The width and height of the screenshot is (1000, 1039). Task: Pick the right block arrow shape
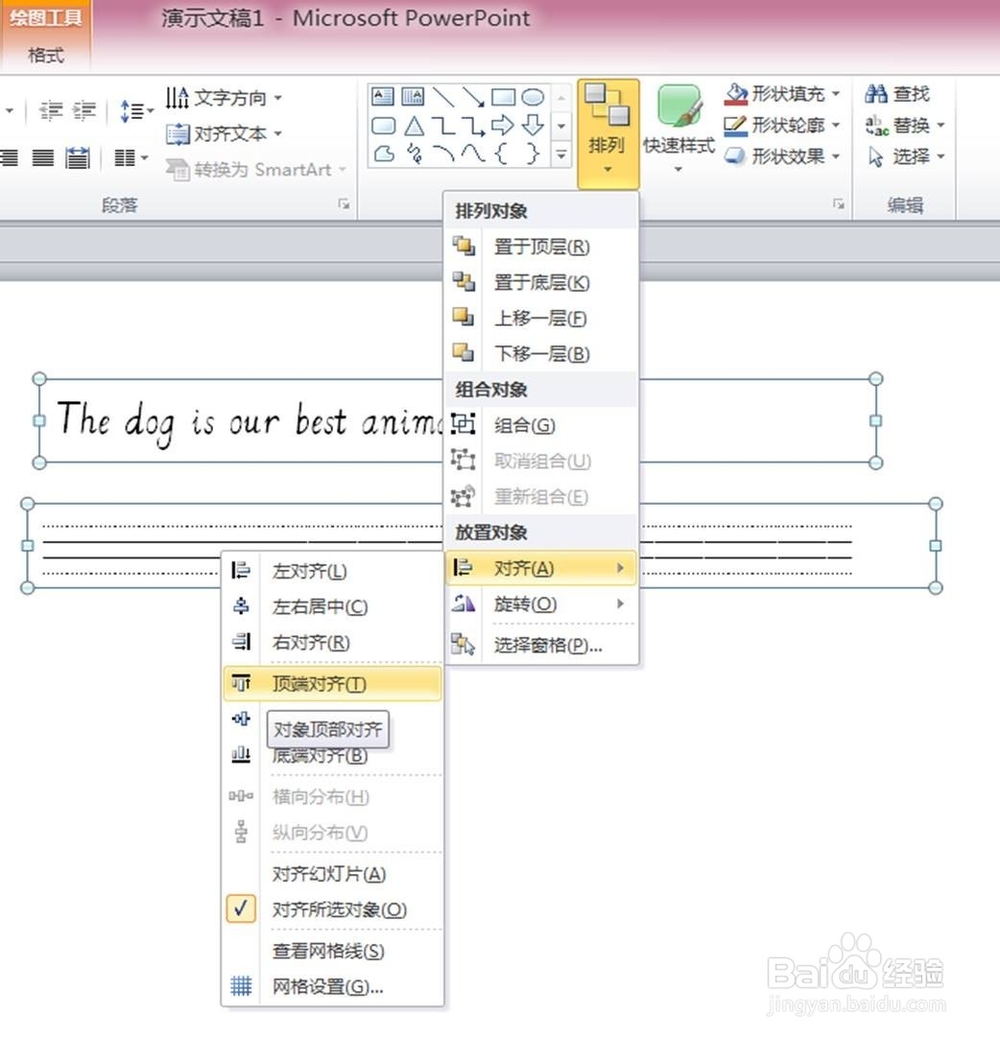click(502, 125)
